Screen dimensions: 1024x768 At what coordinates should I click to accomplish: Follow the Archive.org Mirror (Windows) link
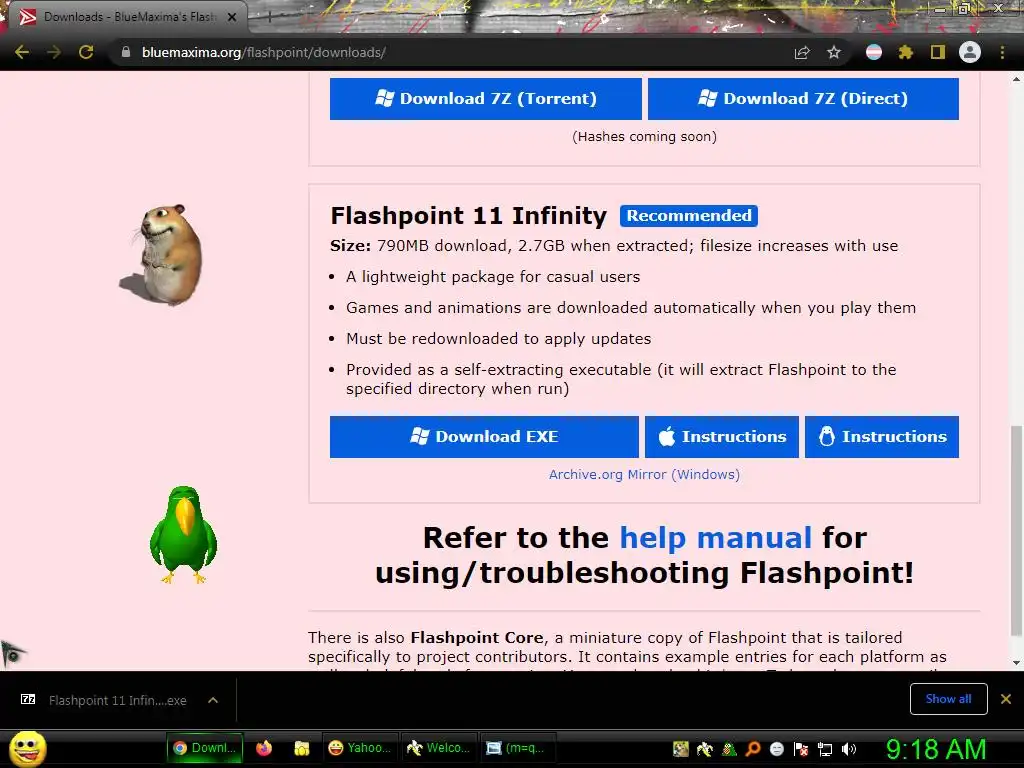point(644,475)
